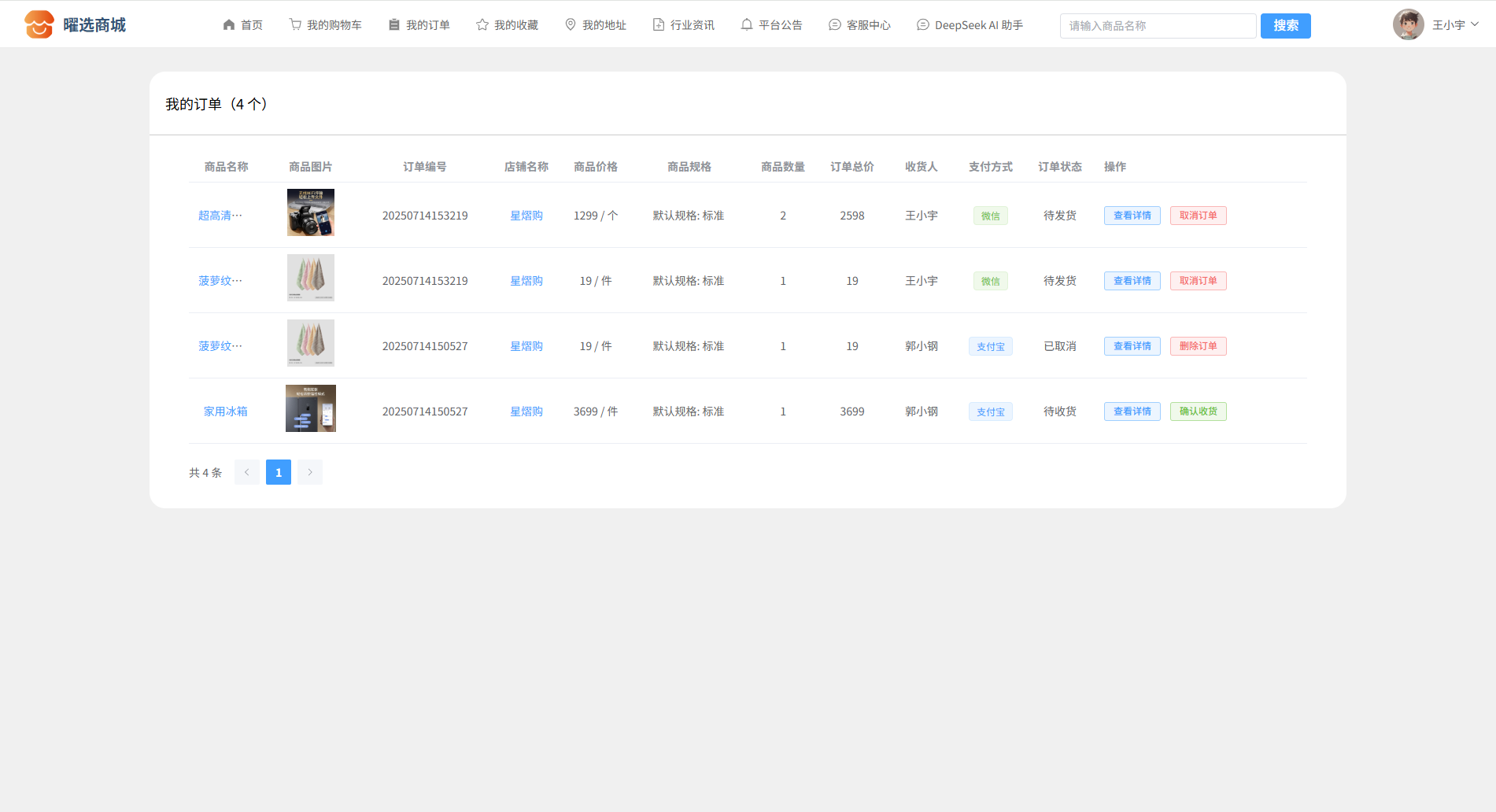Click 删除订单 for the cancelled order
Image resolution: width=1496 pixels, height=812 pixels.
[x=1198, y=346]
